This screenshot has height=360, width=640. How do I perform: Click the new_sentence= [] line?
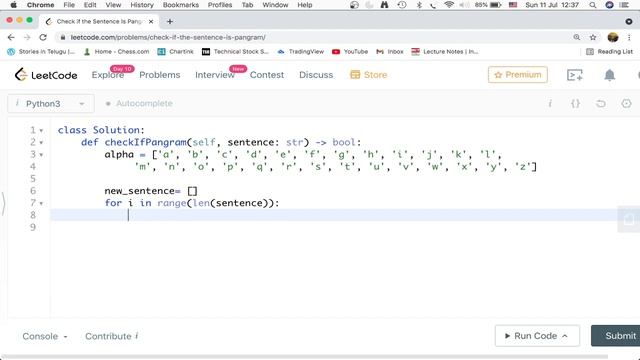pos(151,191)
